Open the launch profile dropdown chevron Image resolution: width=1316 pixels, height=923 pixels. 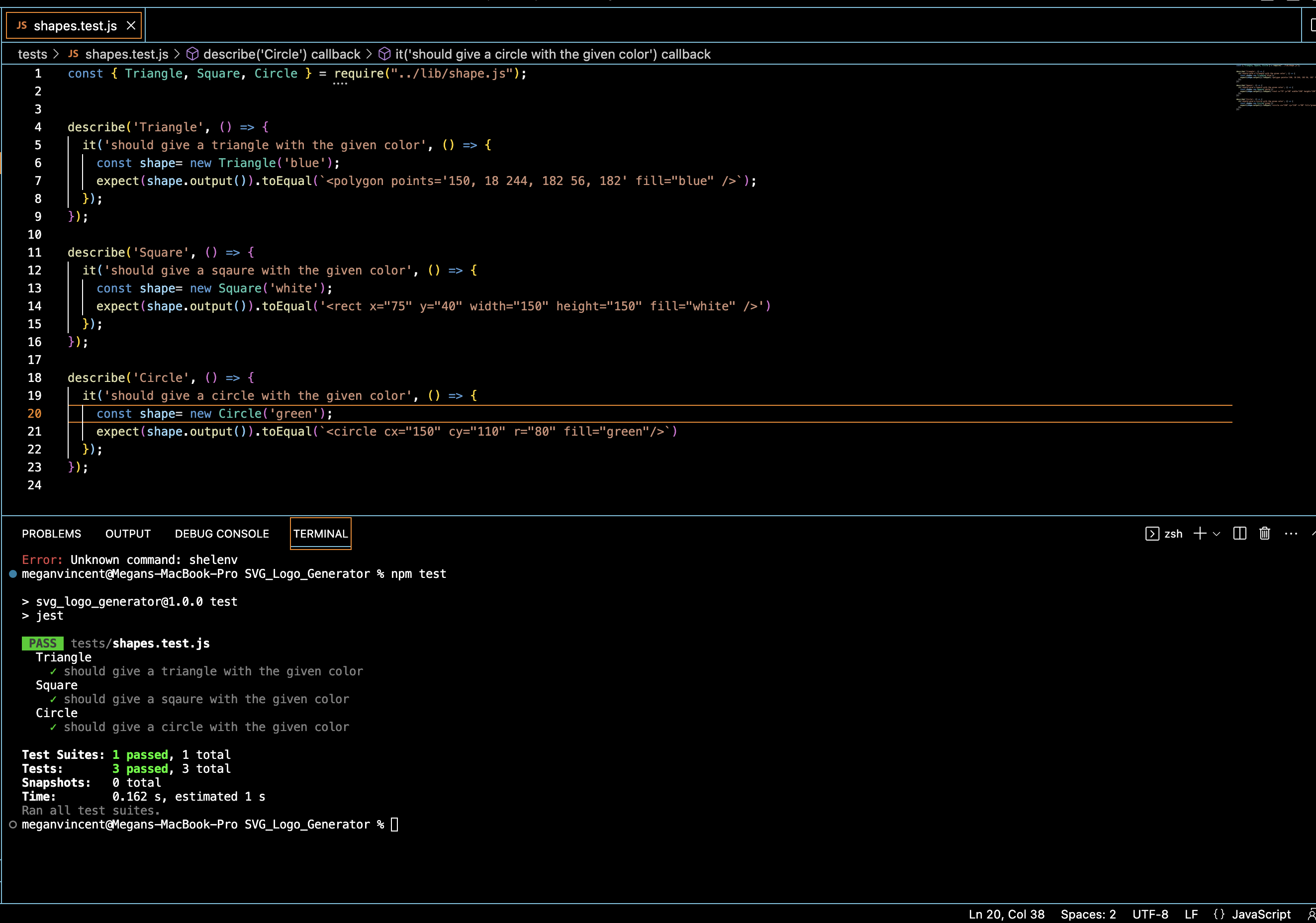coord(1216,534)
